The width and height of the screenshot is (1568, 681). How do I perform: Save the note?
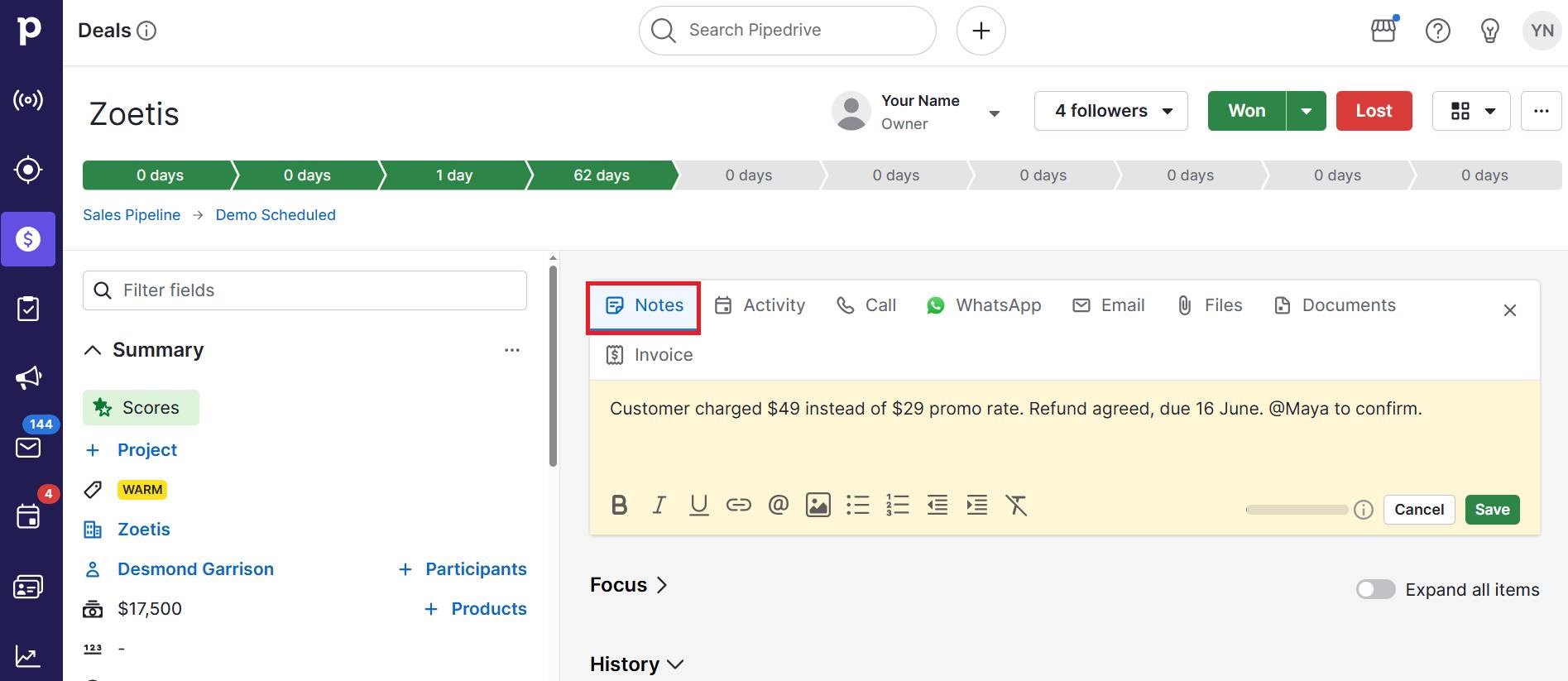(x=1493, y=510)
